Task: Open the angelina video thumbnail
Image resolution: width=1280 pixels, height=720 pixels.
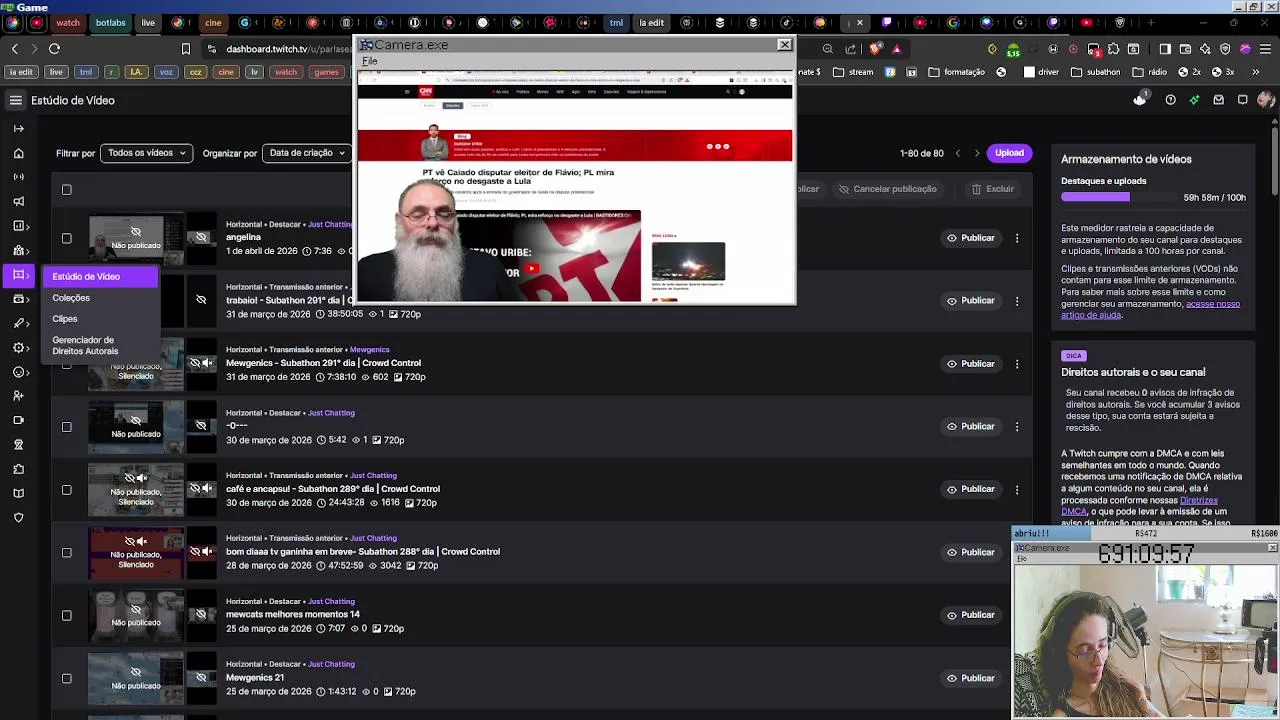Action: [136, 238]
